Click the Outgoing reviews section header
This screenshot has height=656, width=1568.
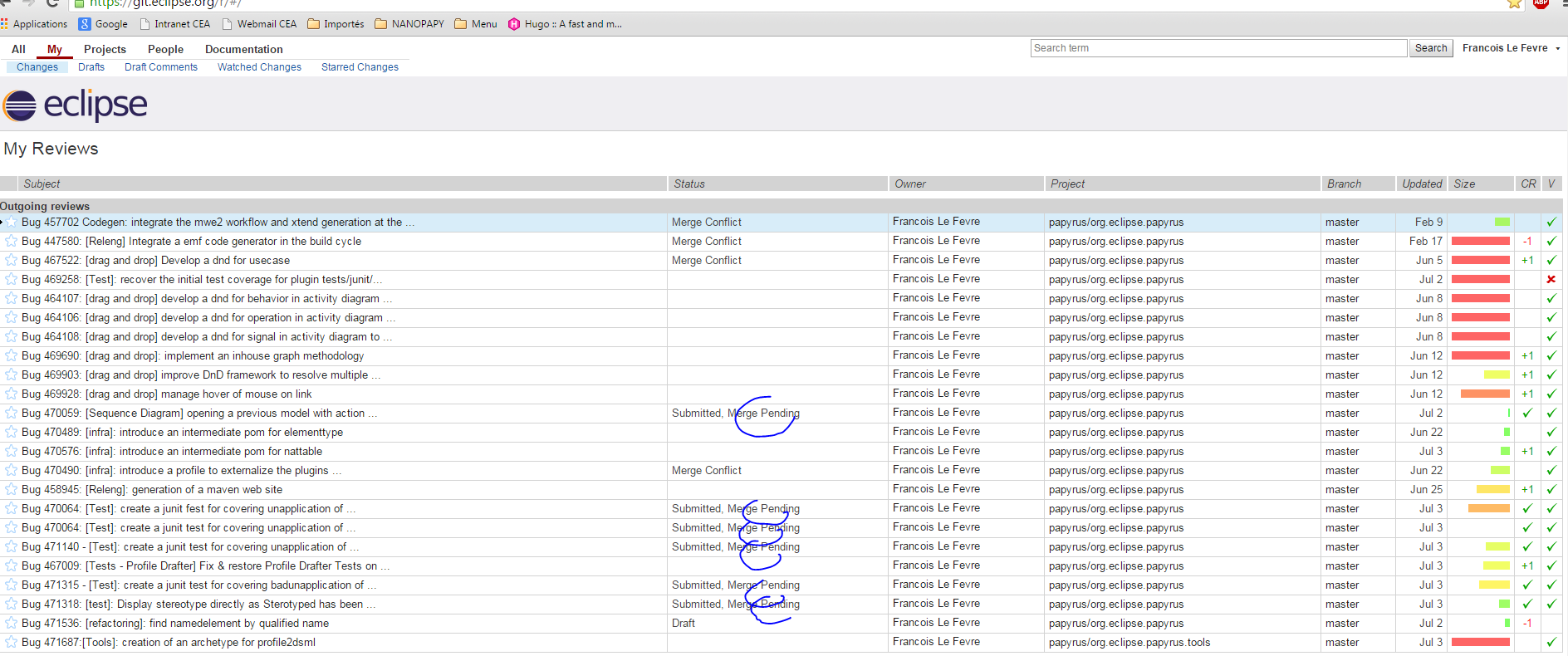(x=45, y=206)
